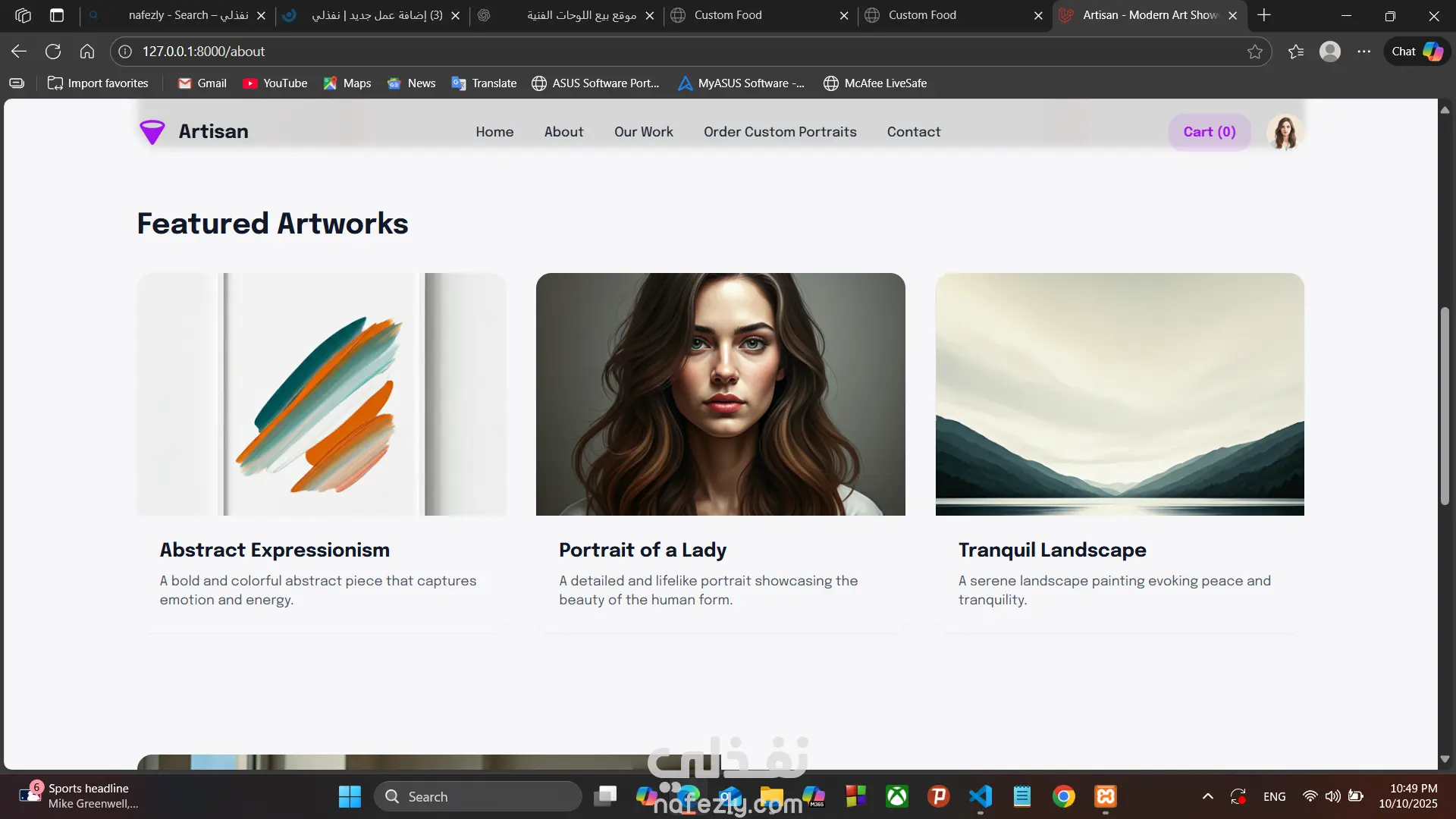The image size is (1456, 819).
Task: Click the Artisan purple logo icon
Action: tap(152, 132)
